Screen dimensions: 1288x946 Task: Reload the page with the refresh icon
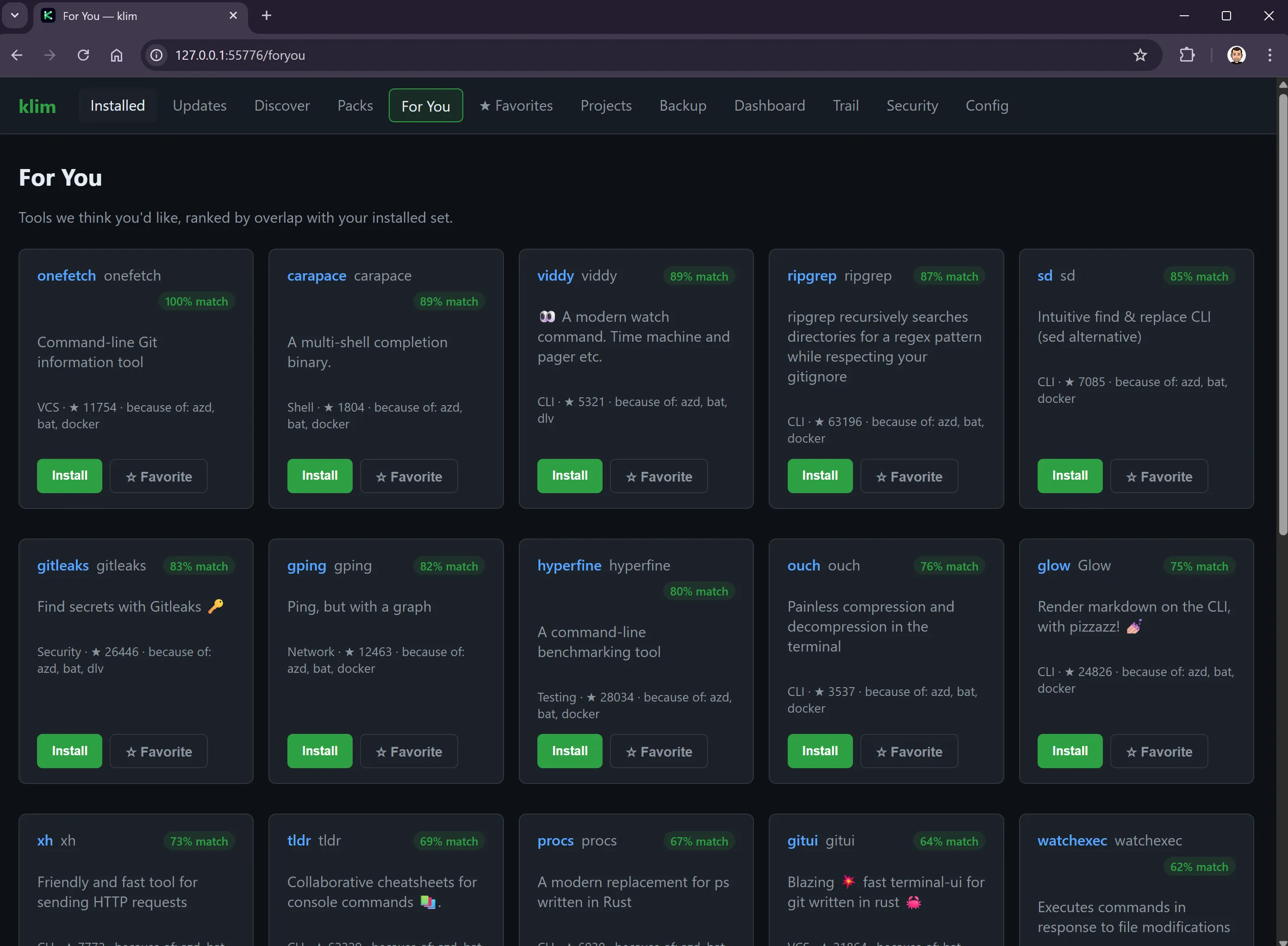point(84,55)
